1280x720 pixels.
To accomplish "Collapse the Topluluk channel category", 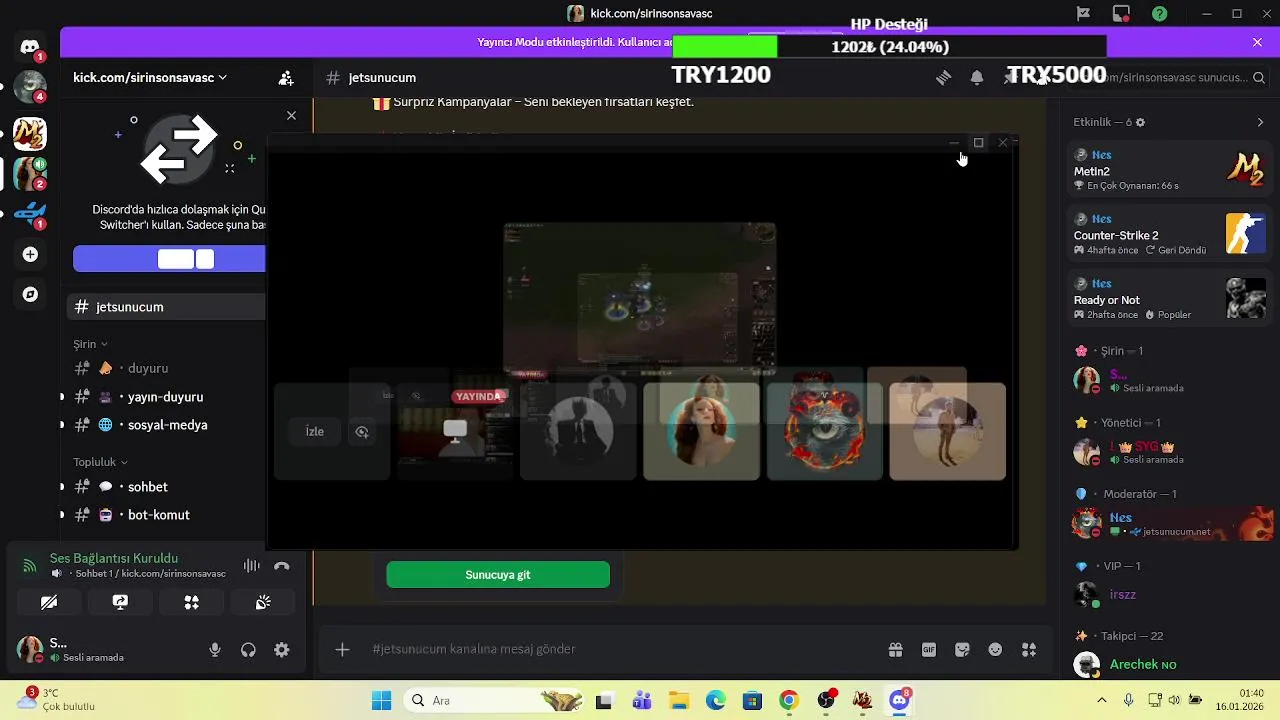I will (101, 462).
